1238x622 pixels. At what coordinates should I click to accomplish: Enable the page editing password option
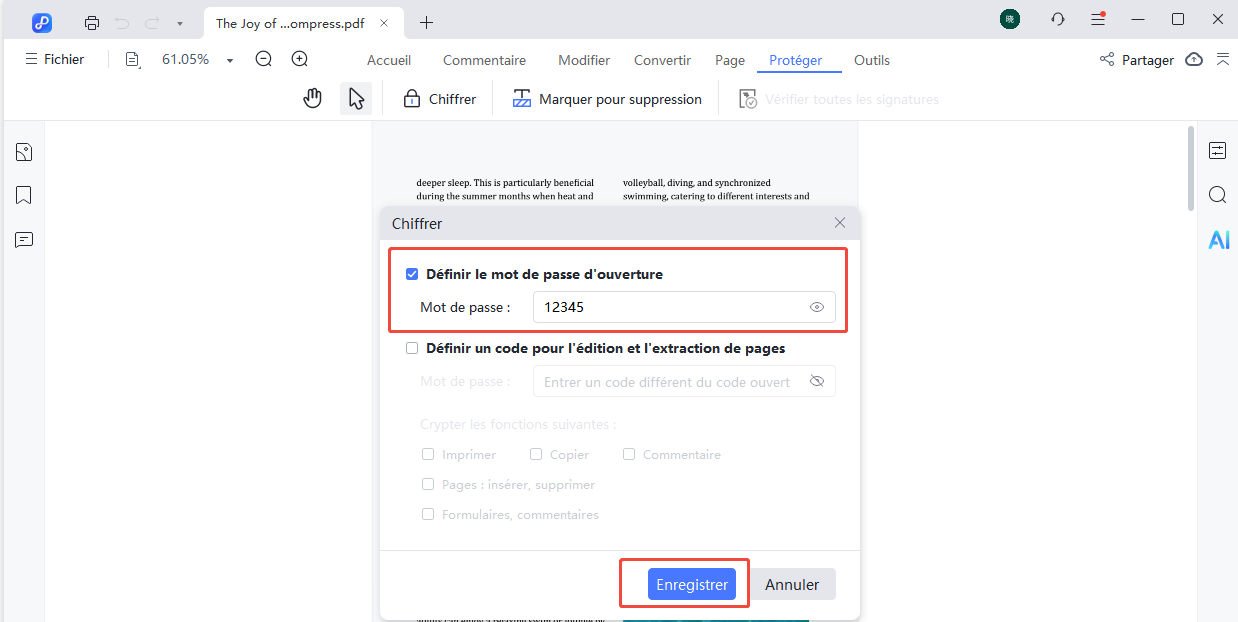pos(412,347)
